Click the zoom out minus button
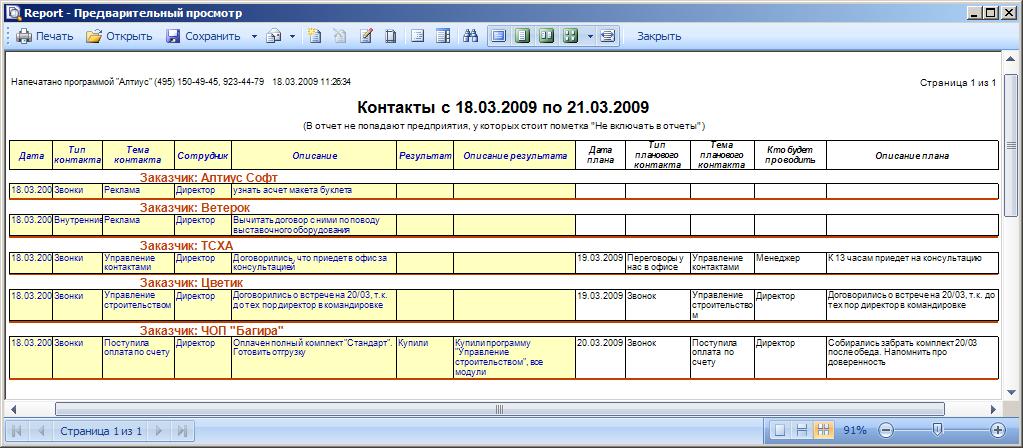The image size is (1023, 448). click(x=885, y=430)
